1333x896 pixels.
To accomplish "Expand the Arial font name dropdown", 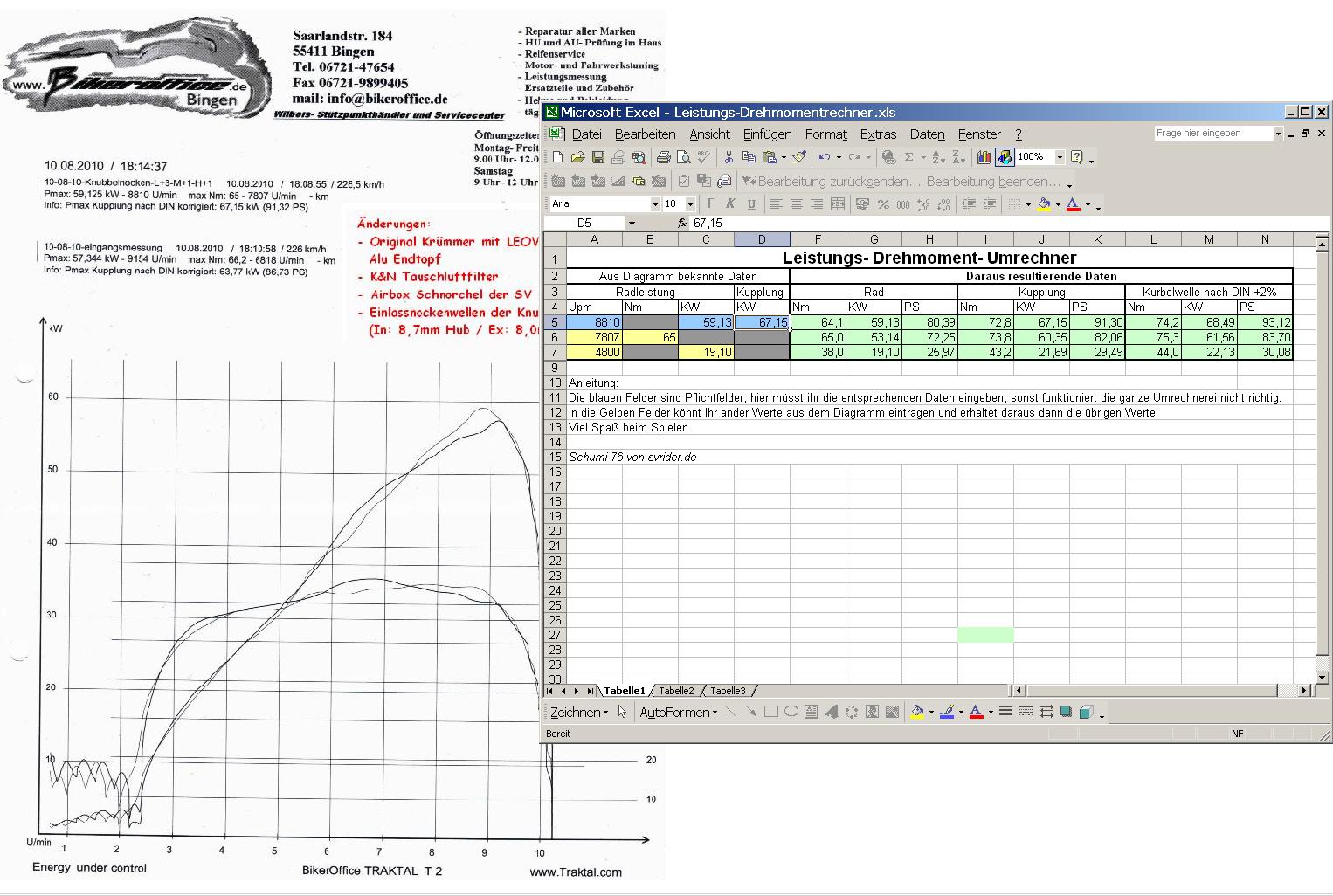I will coord(655,204).
